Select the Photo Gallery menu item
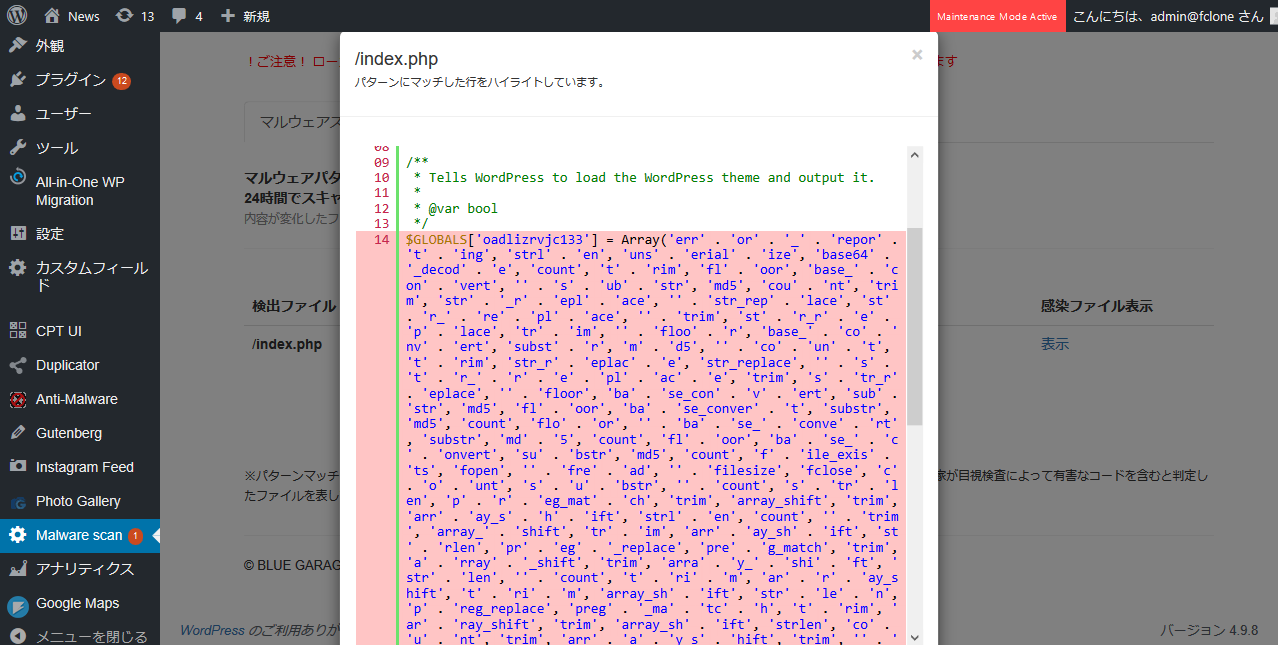The width and height of the screenshot is (1278, 645). (x=78, y=501)
